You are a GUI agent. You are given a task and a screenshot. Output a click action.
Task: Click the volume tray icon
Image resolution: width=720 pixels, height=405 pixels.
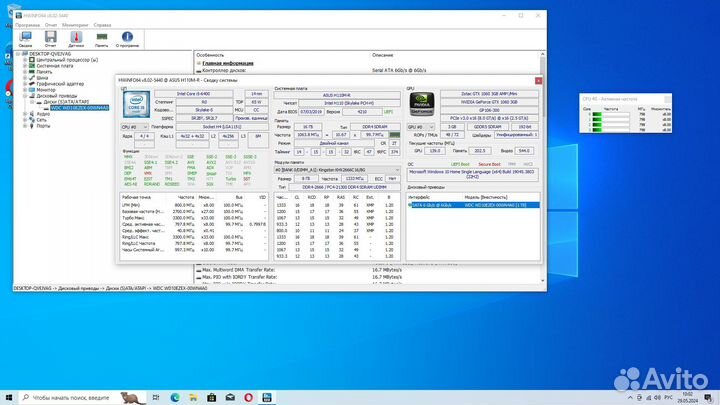point(657,397)
